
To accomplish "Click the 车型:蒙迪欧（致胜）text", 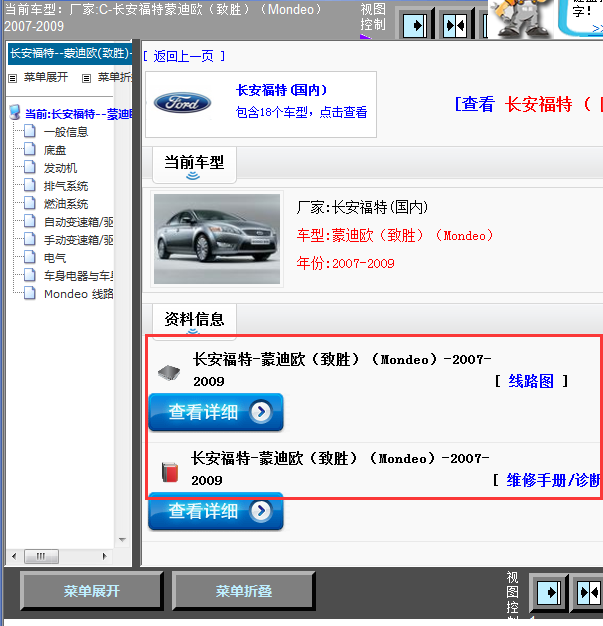I will (x=395, y=236).
